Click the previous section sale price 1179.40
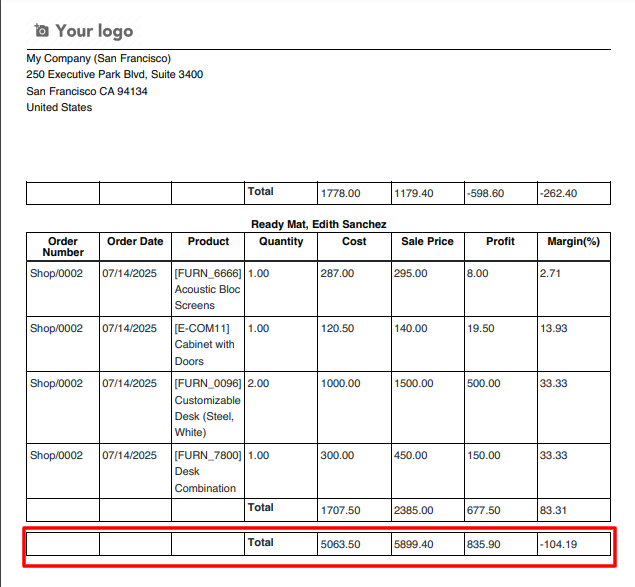Image resolution: width=635 pixels, height=587 pixels. [x=413, y=193]
